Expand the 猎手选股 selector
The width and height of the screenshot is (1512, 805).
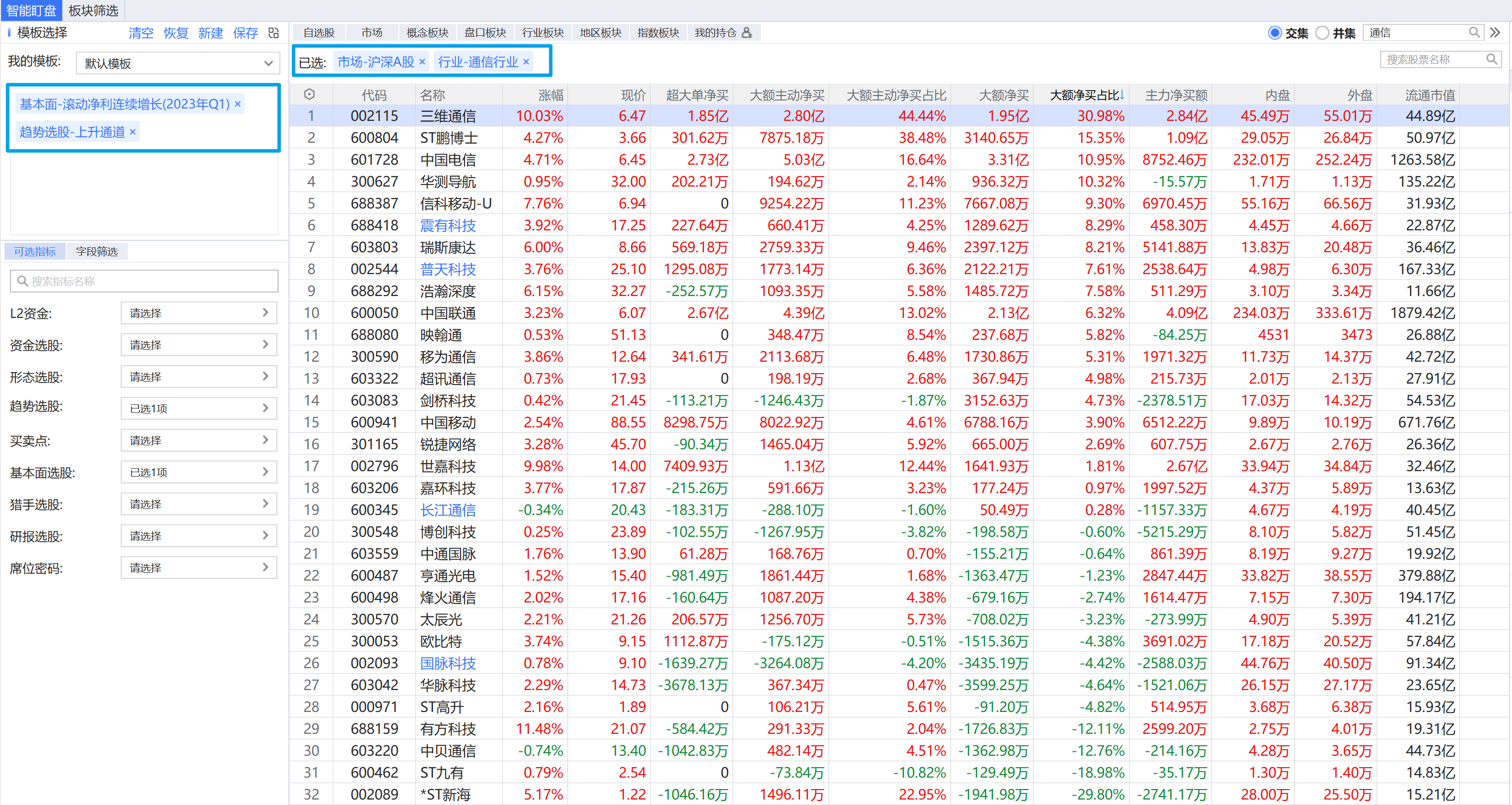click(199, 504)
